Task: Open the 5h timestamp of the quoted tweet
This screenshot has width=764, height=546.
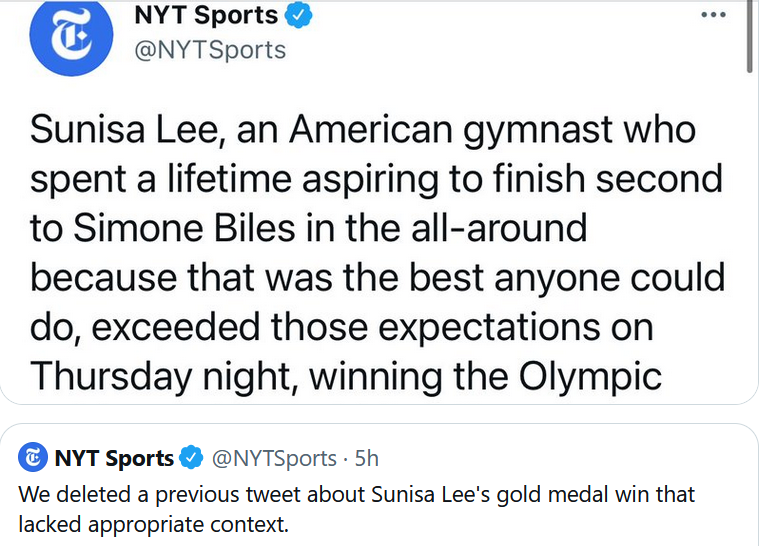Action: (367, 459)
